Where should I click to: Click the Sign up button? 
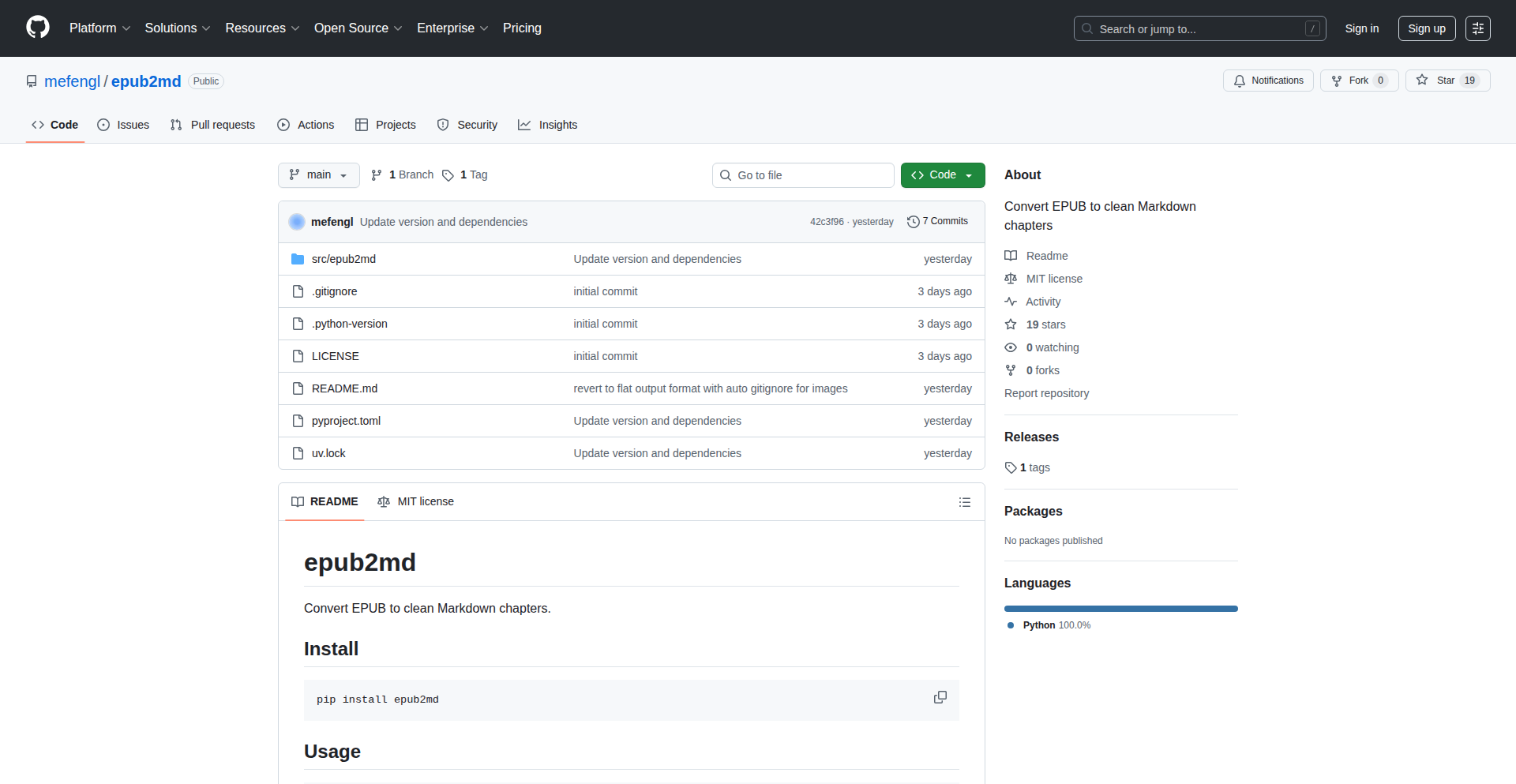tap(1426, 28)
